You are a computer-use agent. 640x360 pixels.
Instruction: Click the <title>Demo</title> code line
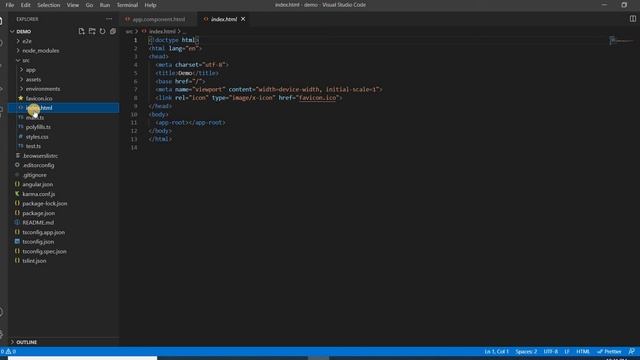(x=187, y=73)
